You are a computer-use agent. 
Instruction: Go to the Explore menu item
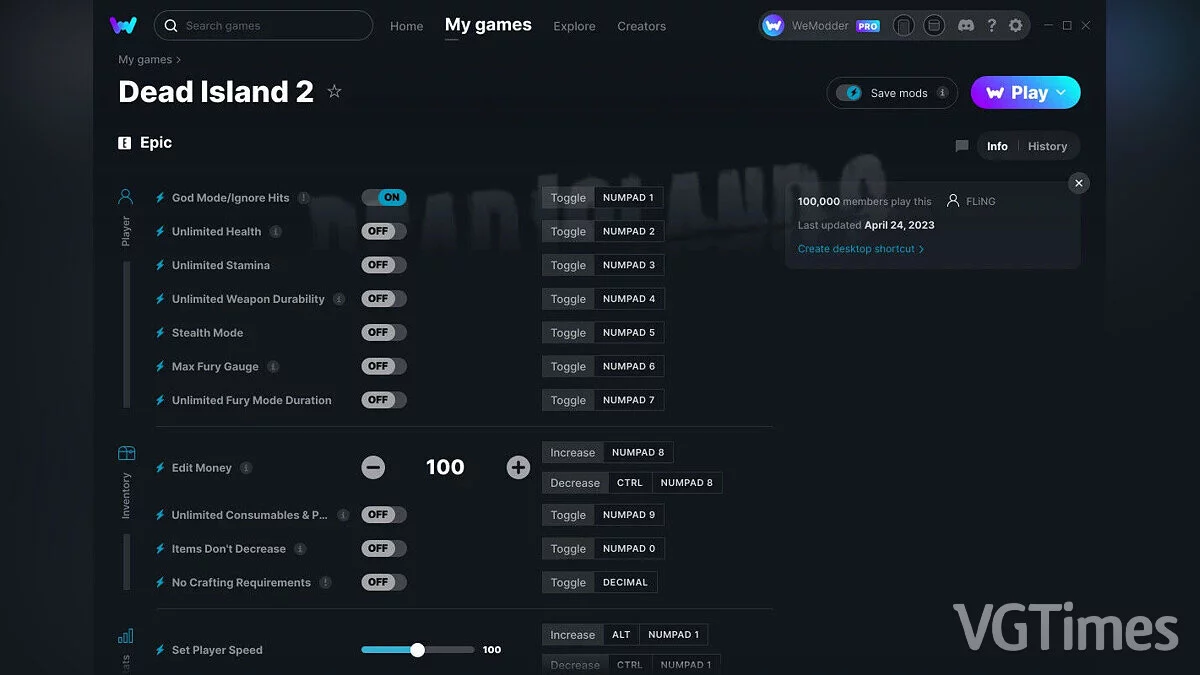point(574,26)
